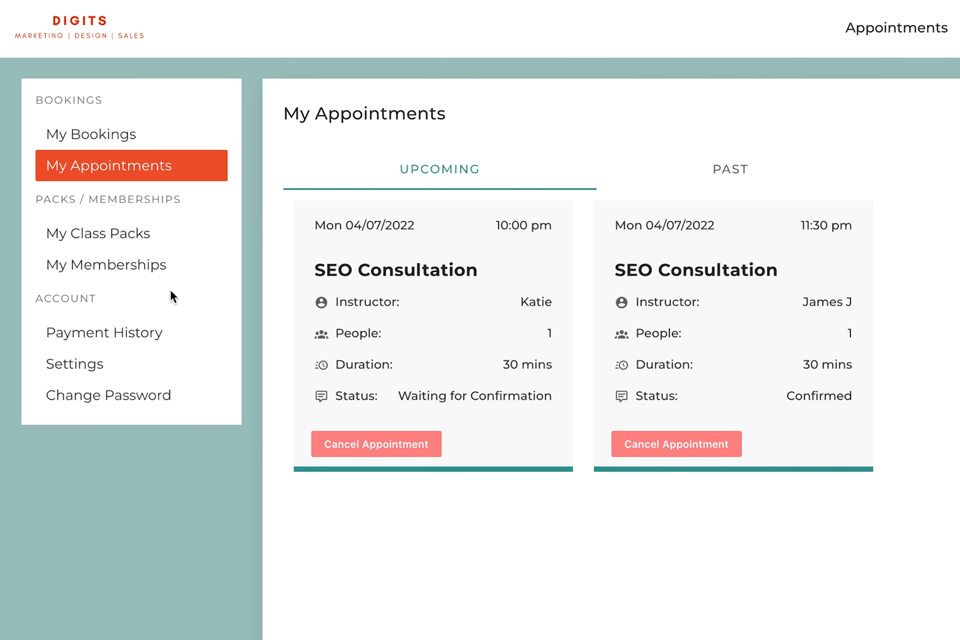This screenshot has width=960, height=640.
Task: Click the 'Waiting for Confirmation' status text
Action: [x=474, y=396]
